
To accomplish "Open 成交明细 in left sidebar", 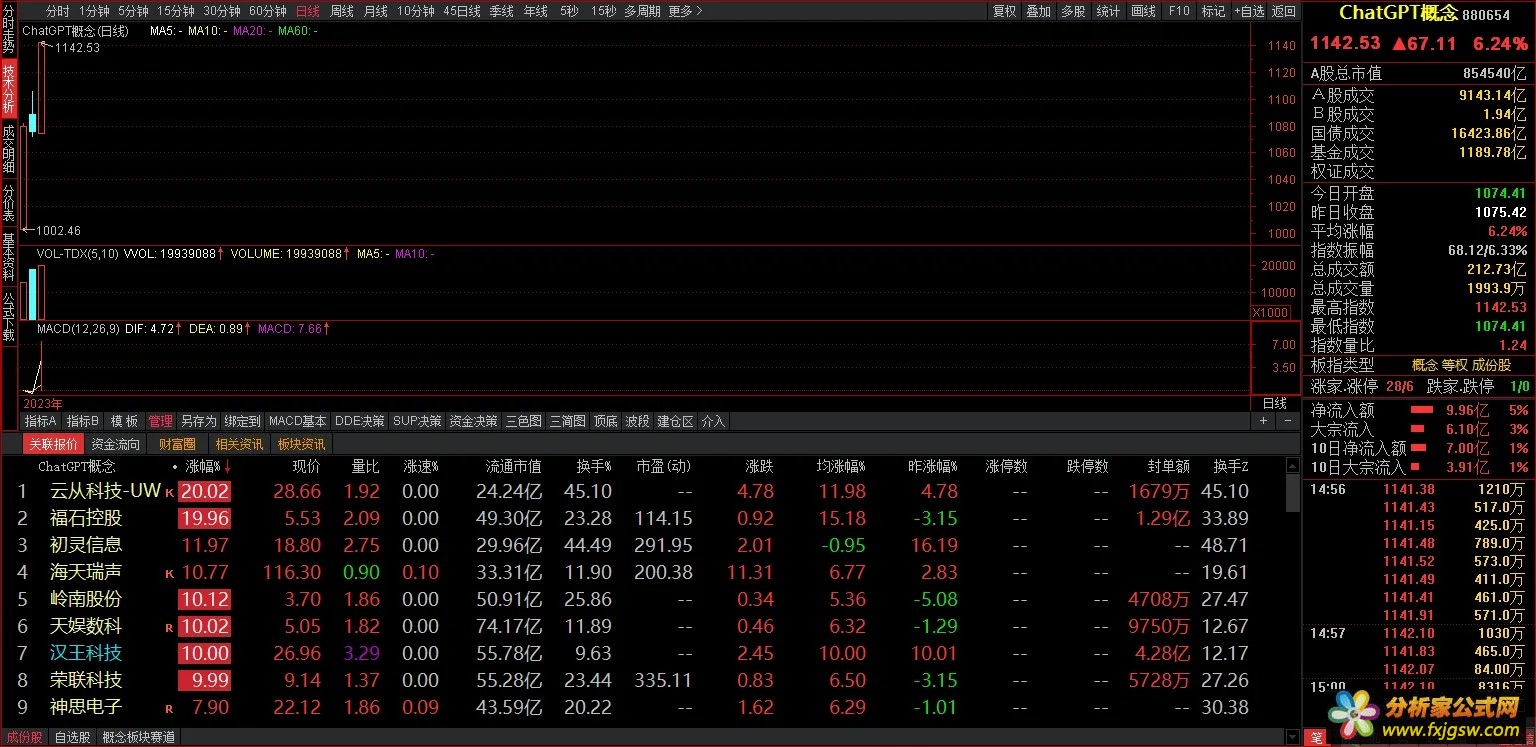I will (8, 149).
